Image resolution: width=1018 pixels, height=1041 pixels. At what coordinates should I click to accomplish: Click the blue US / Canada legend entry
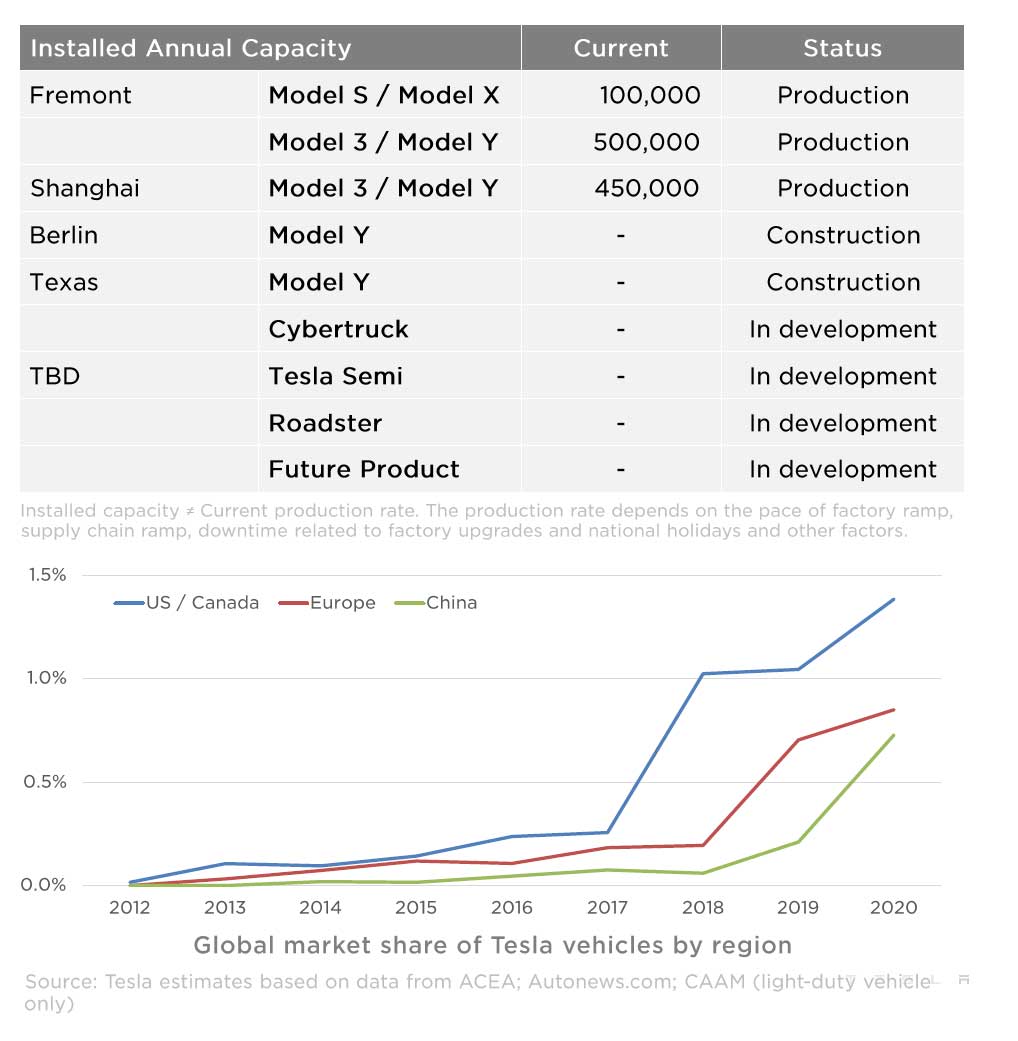point(187,603)
